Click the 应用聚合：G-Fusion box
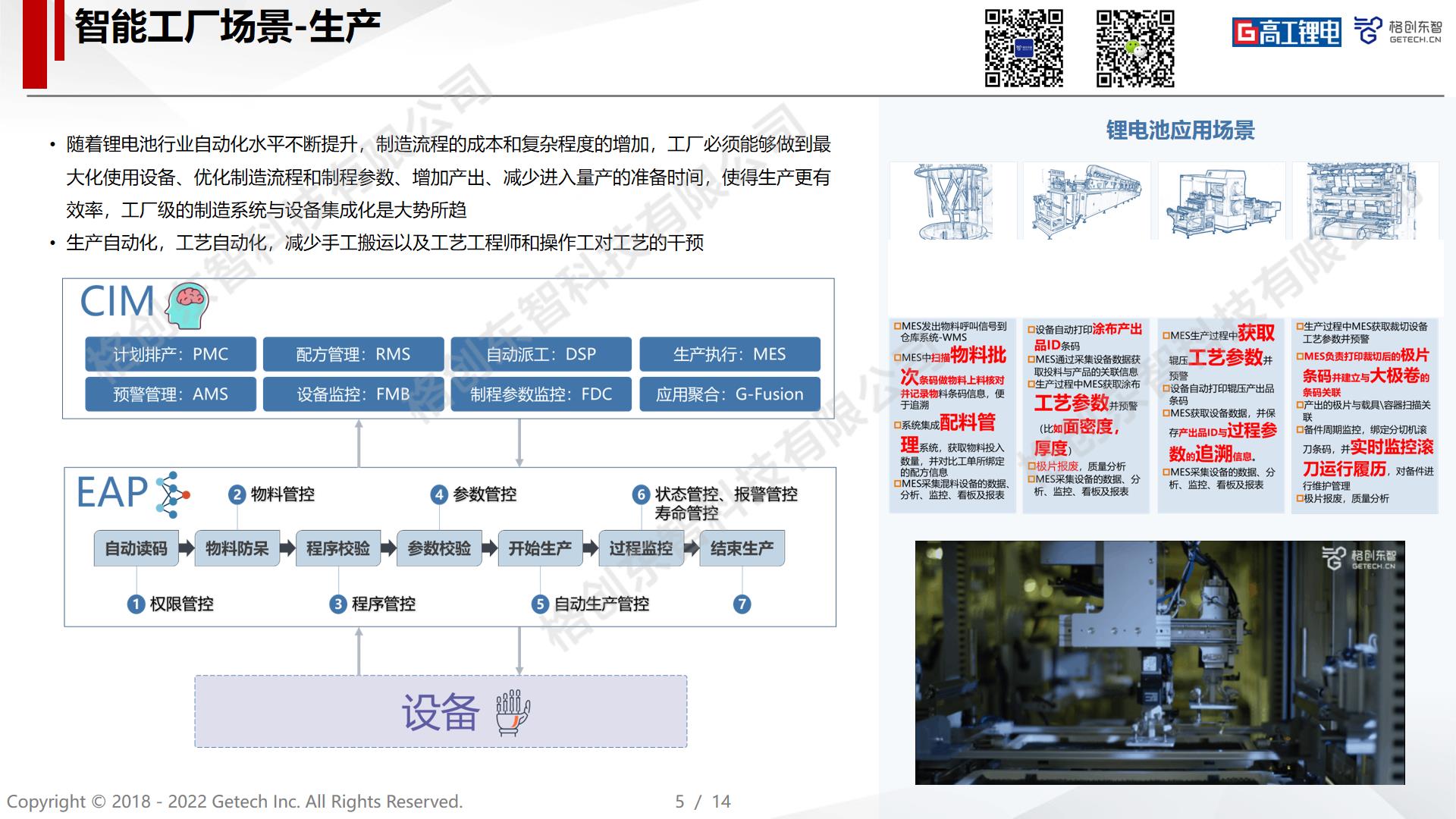 [x=730, y=394]
